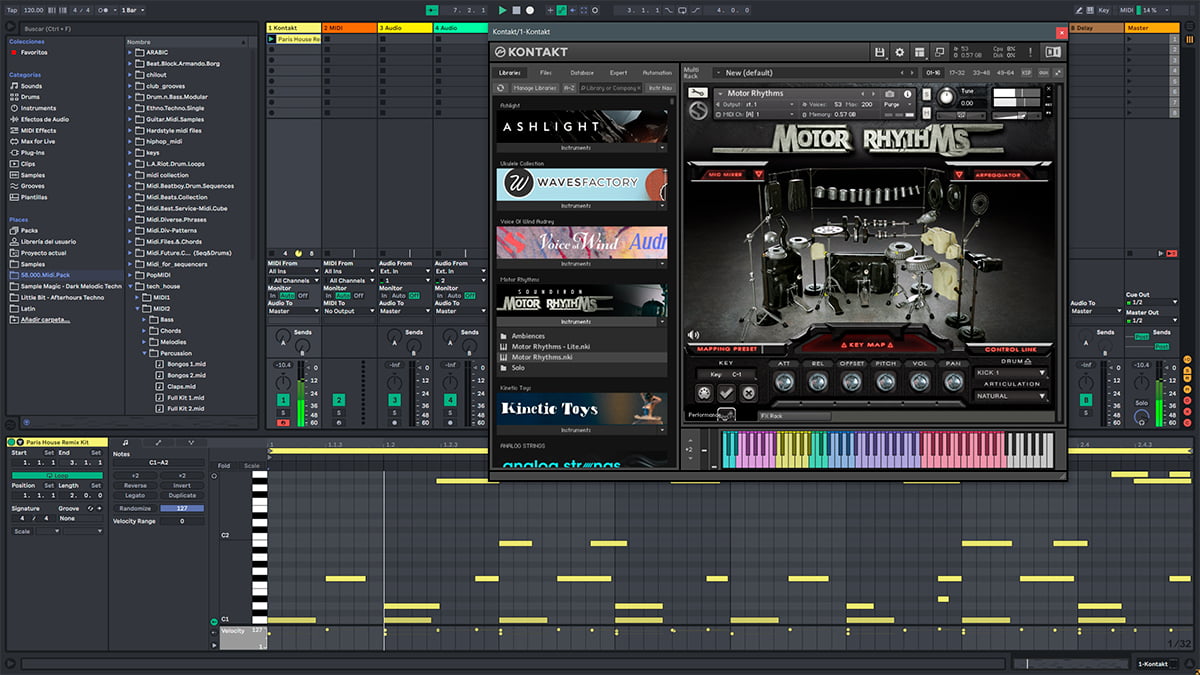Screen dimensions: 1200x675
Task: Open the Samples category
Action: pos(32,174)
